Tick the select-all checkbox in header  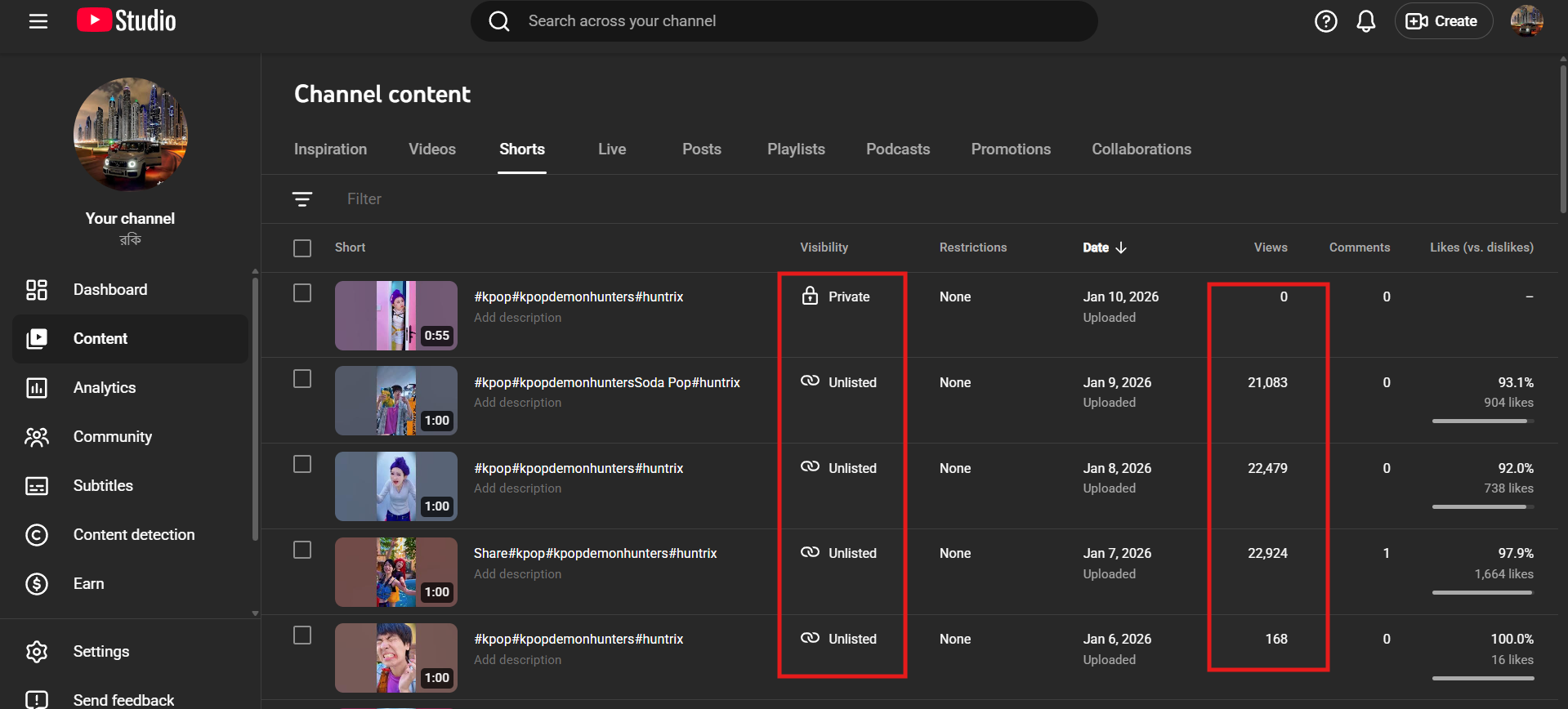(x=302, y=248)
